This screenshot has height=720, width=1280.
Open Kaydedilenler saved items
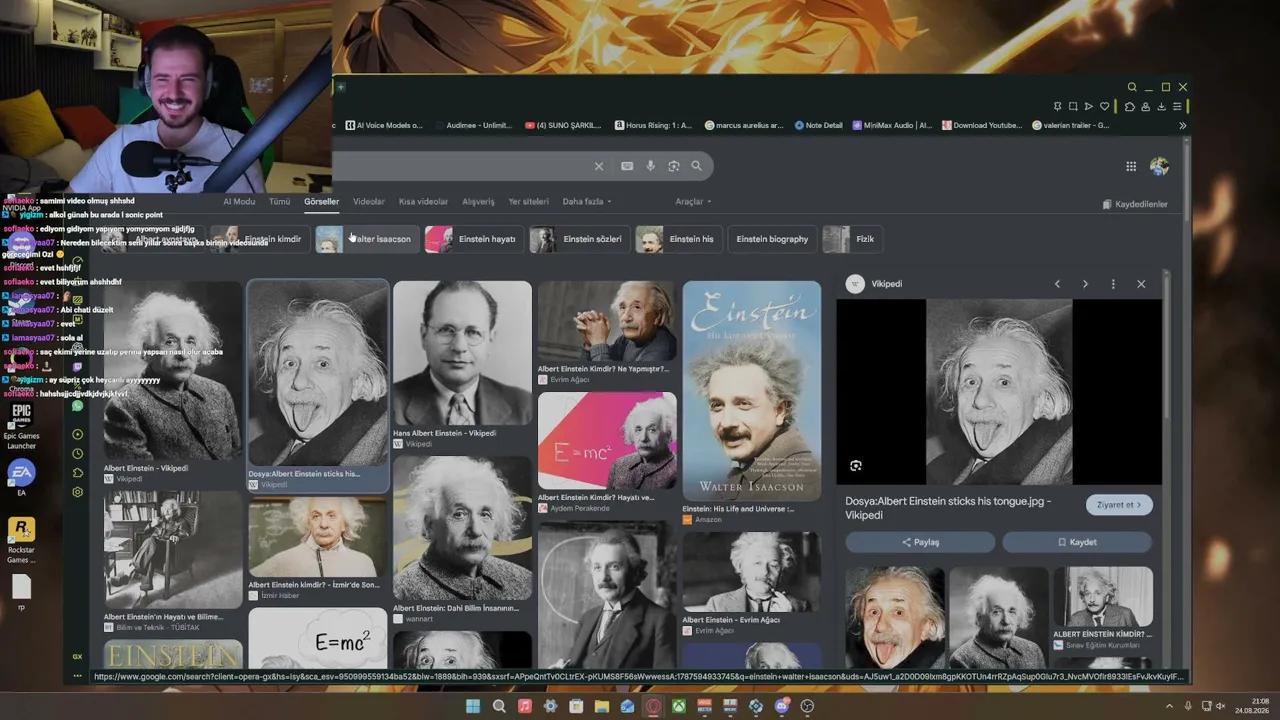[x=1135, y=204]
